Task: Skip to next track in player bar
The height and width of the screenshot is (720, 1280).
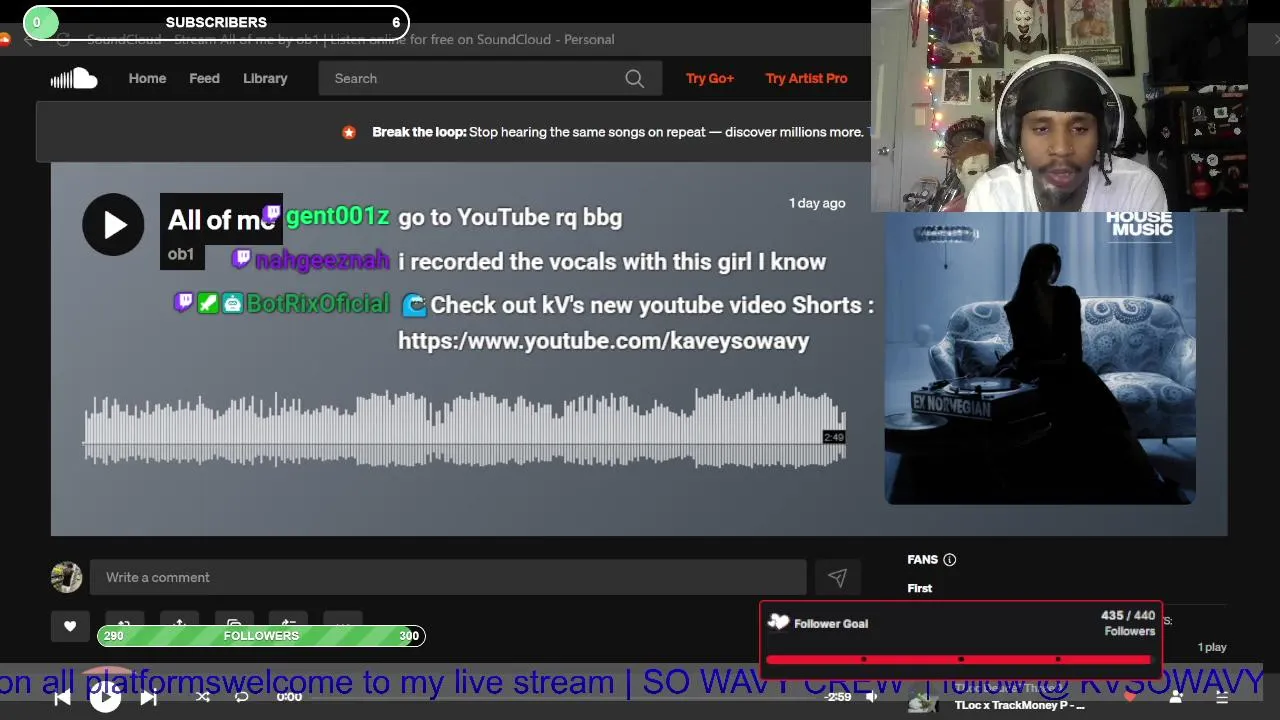Action: [149, 698]
